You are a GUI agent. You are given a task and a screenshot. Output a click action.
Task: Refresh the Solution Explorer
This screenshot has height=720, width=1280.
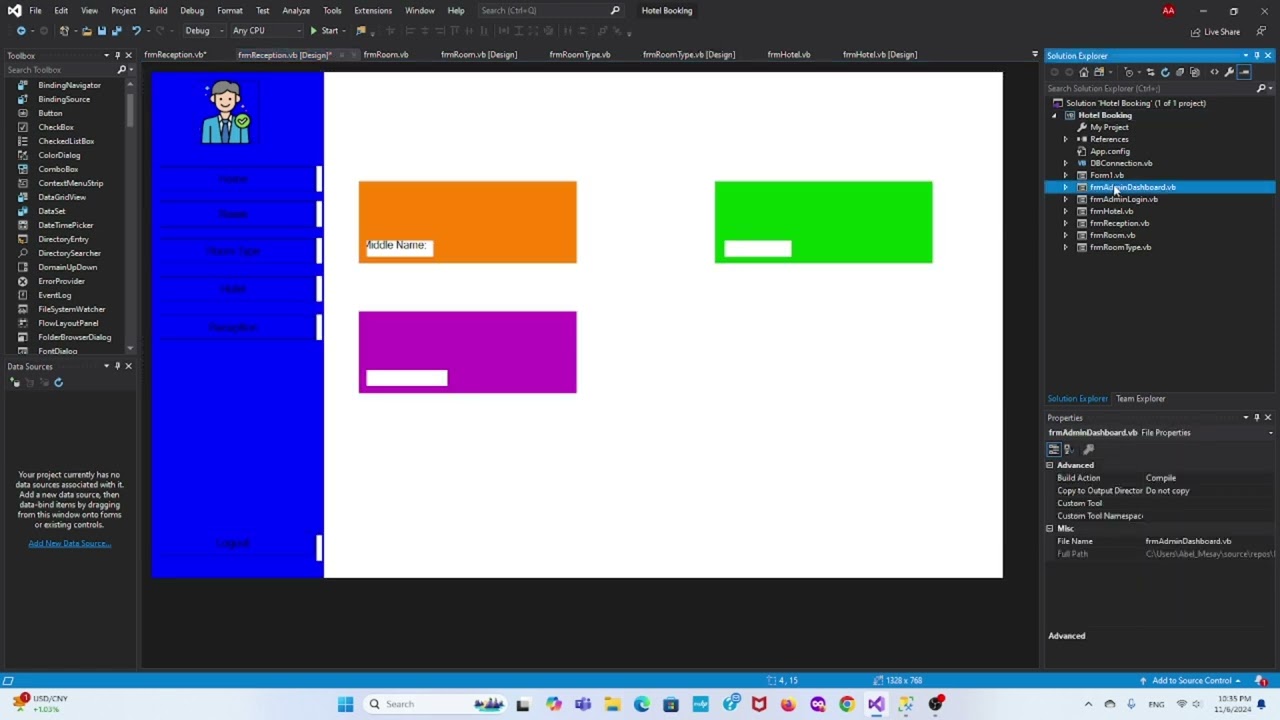point(1165,72)
